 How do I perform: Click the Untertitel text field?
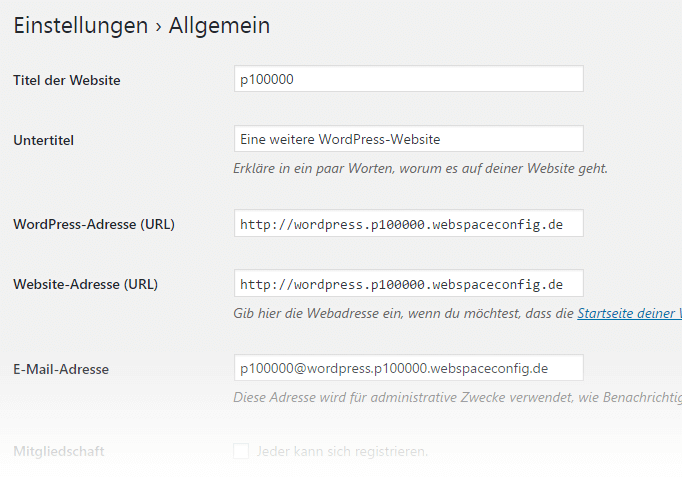pos(408,139)
